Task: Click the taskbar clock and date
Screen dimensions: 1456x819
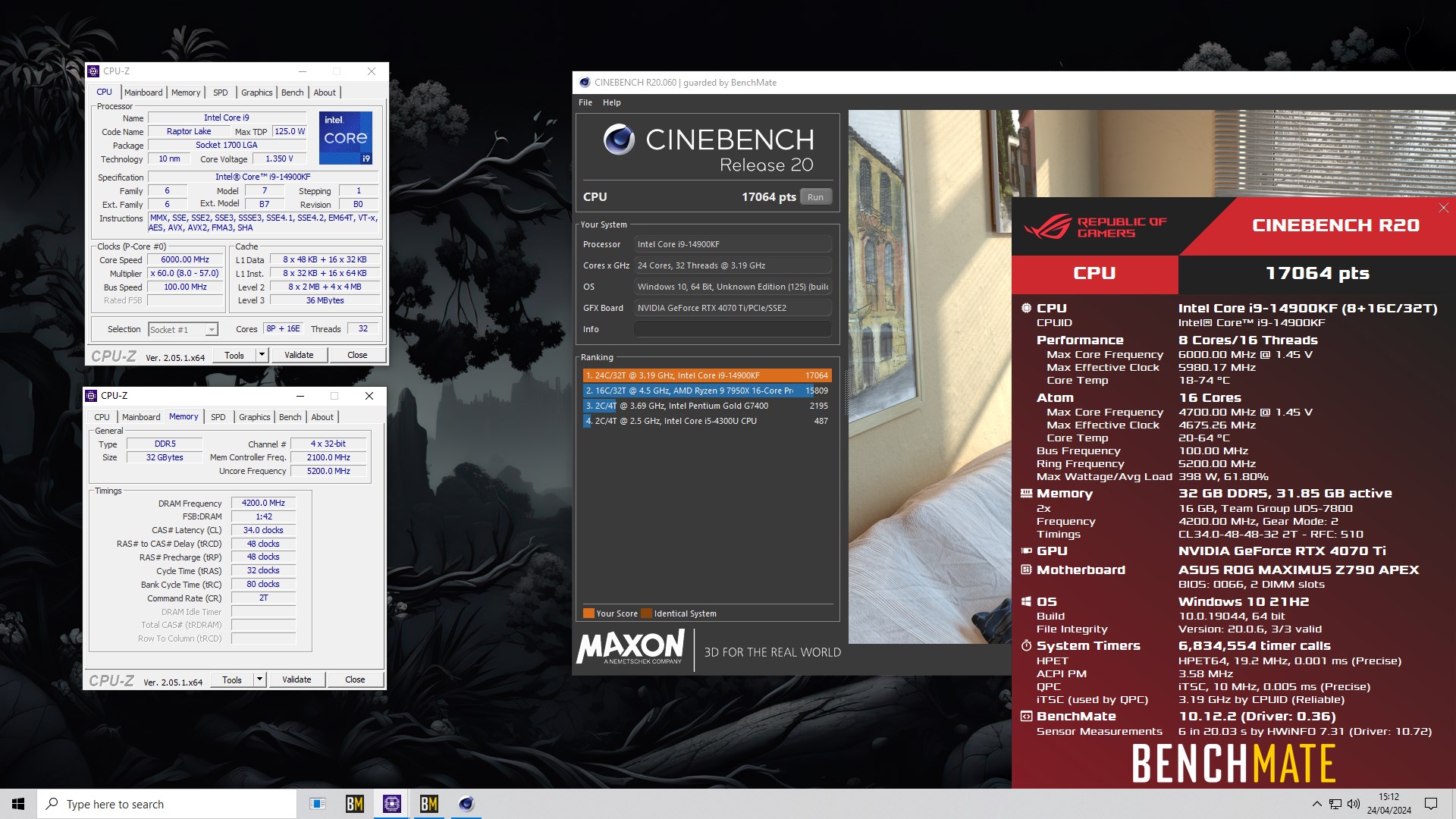Action: (x=1389, y=804)
